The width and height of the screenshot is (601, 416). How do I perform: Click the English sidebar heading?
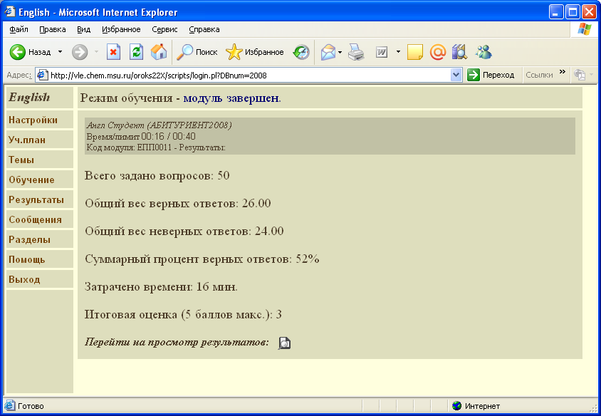[29, 97]
